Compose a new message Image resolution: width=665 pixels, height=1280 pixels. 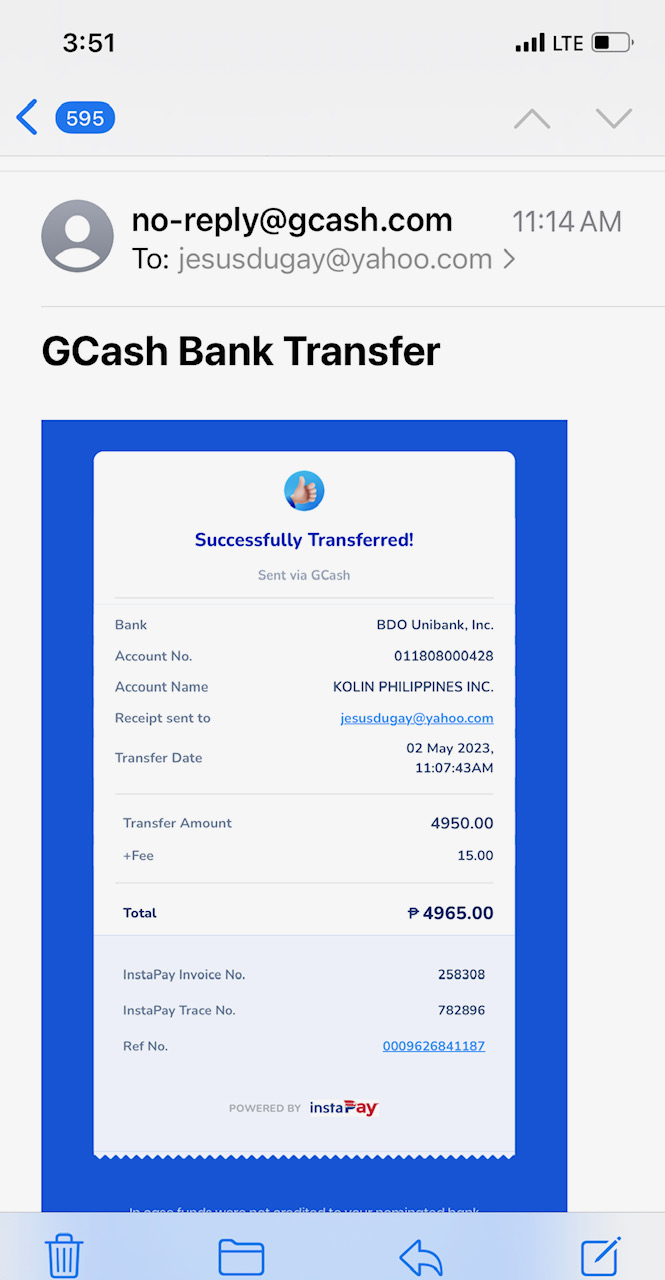click(x=601, y=1255)
